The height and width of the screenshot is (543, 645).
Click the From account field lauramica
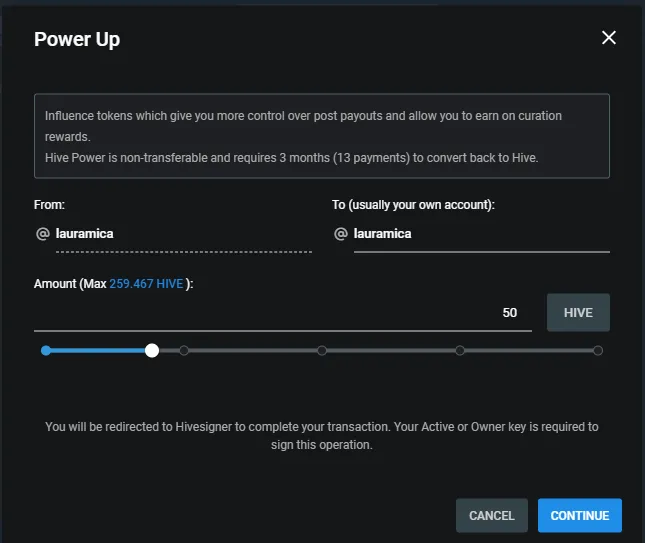183,234
